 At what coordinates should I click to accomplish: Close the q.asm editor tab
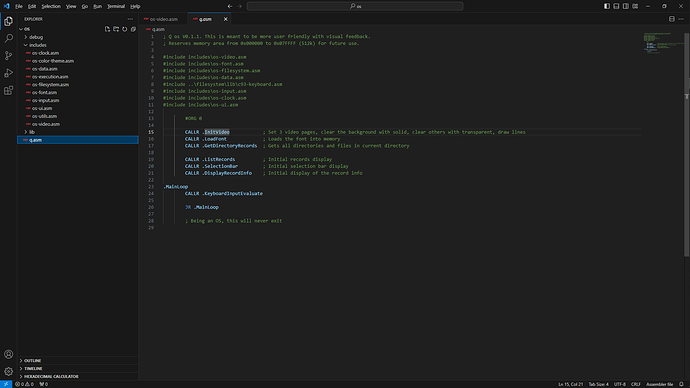click(225, 19)
